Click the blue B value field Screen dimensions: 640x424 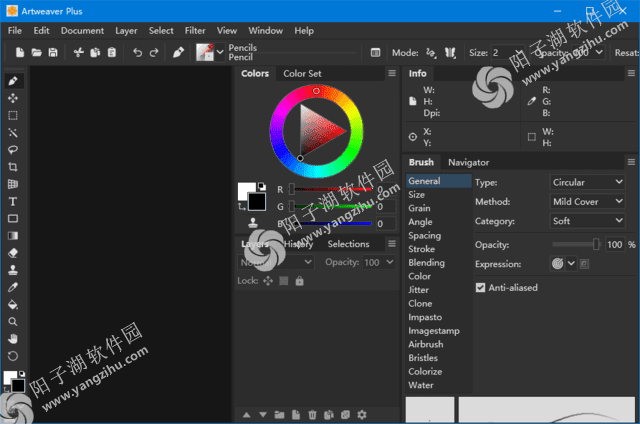385,224
